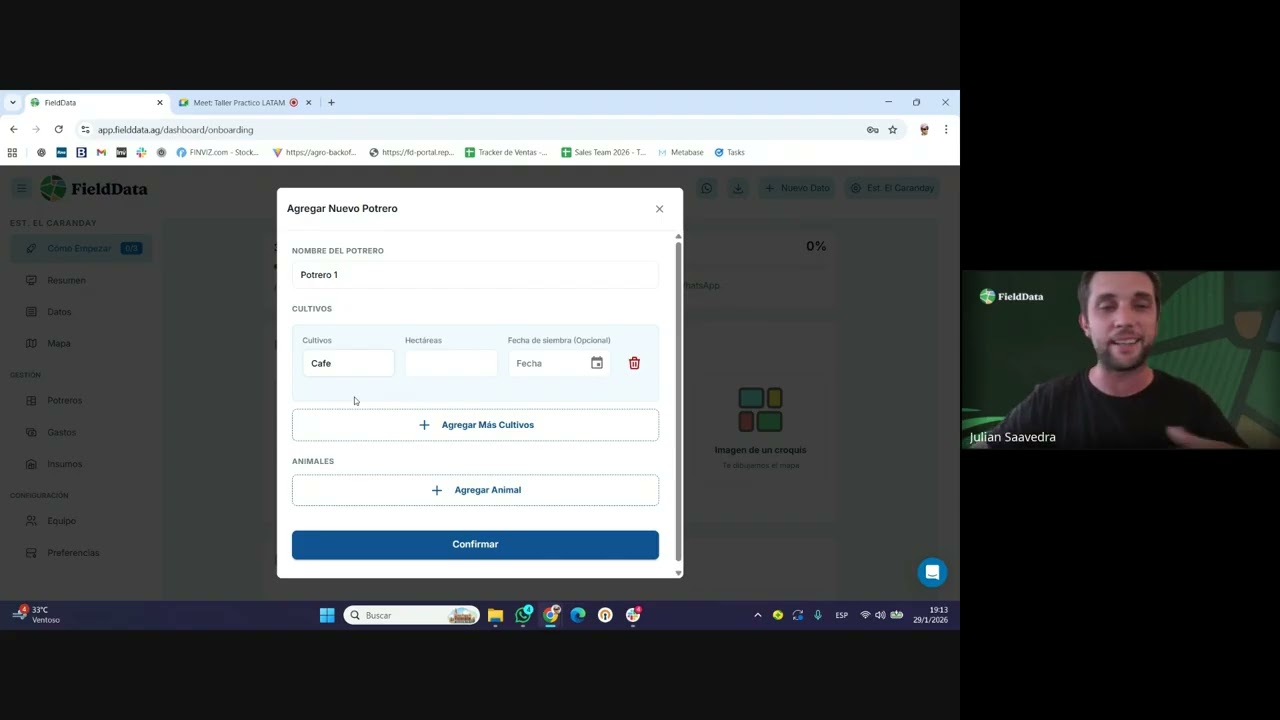Screen dimensions: 1280x720
Task: Click the taskbar Buscar search box
Action: (411, 615)
